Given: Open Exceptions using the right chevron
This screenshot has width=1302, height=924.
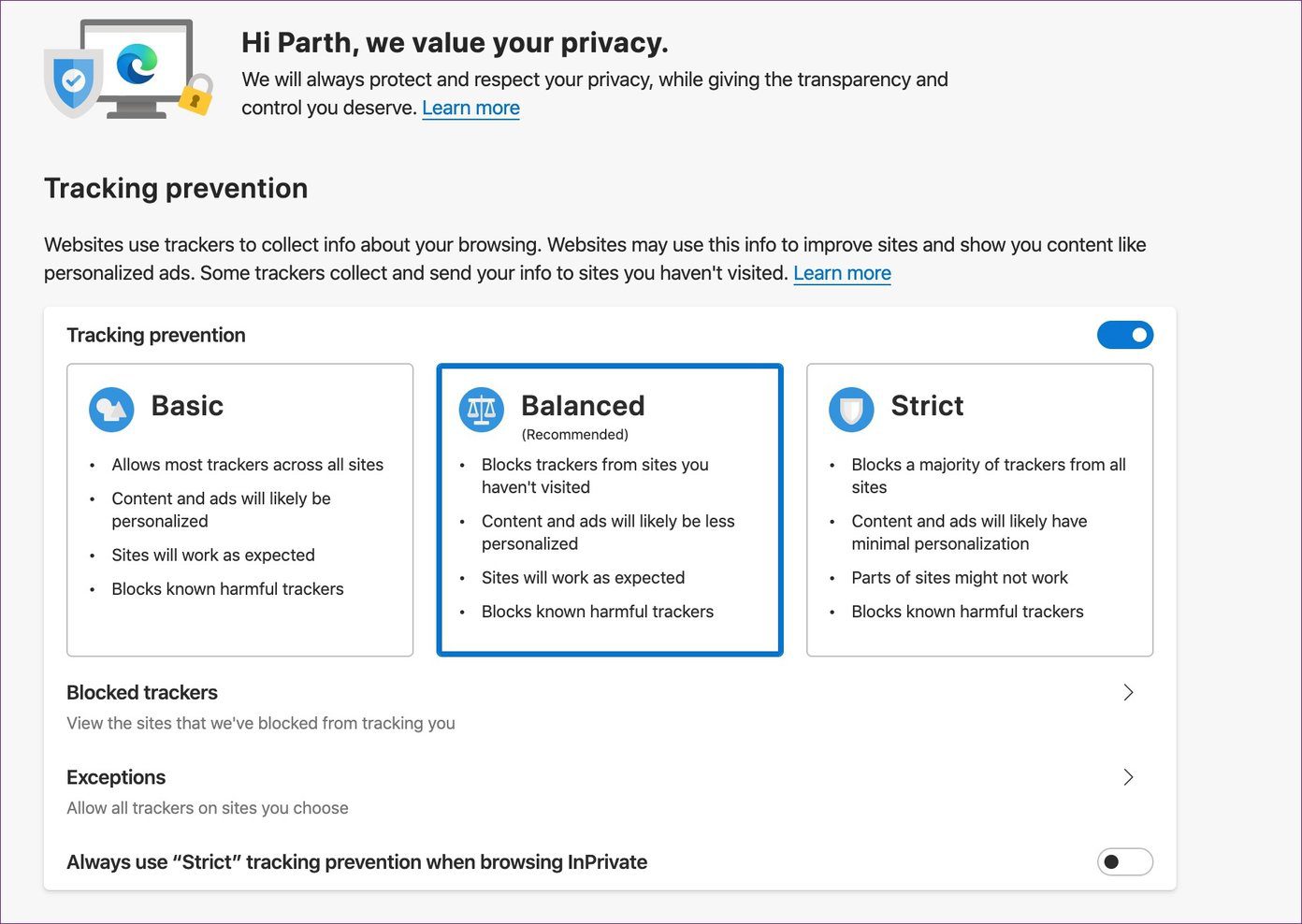Looking at the screenshot, I should (x=1128, y=777).
